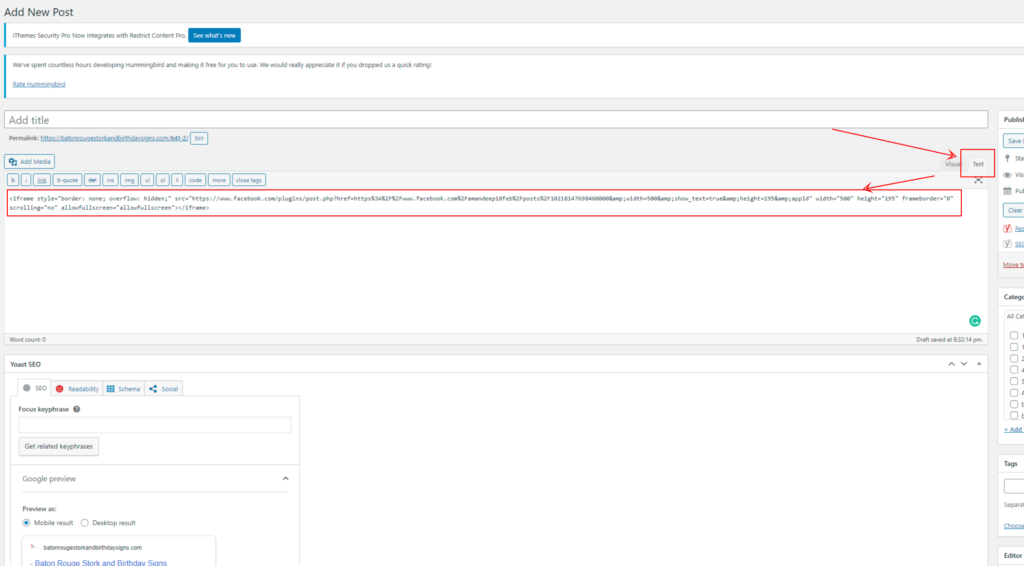The image size is (1024, 566).
Task: Insert italic tag with i quicktag
Action: click(x=26, y=180)
